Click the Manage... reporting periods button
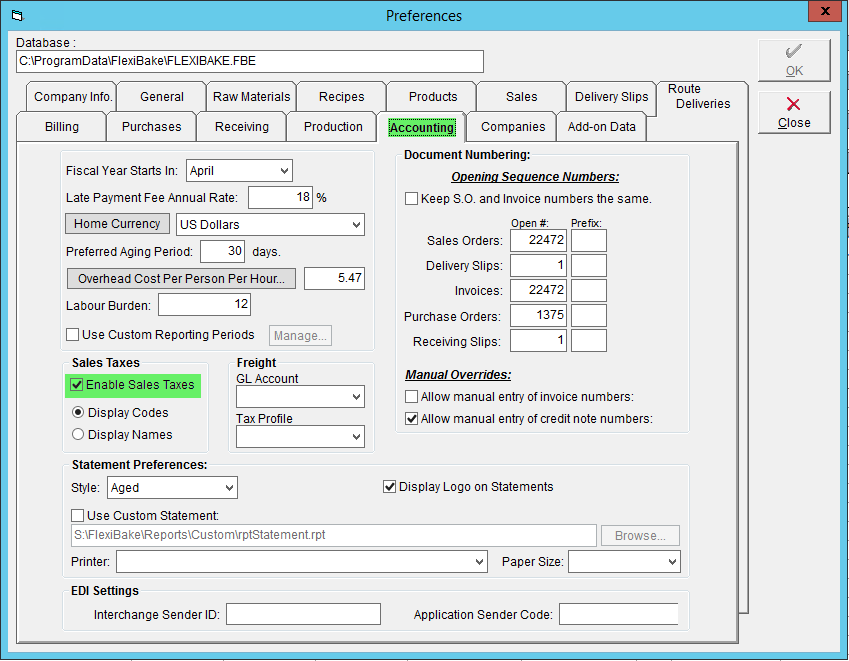 click(300, 336)
